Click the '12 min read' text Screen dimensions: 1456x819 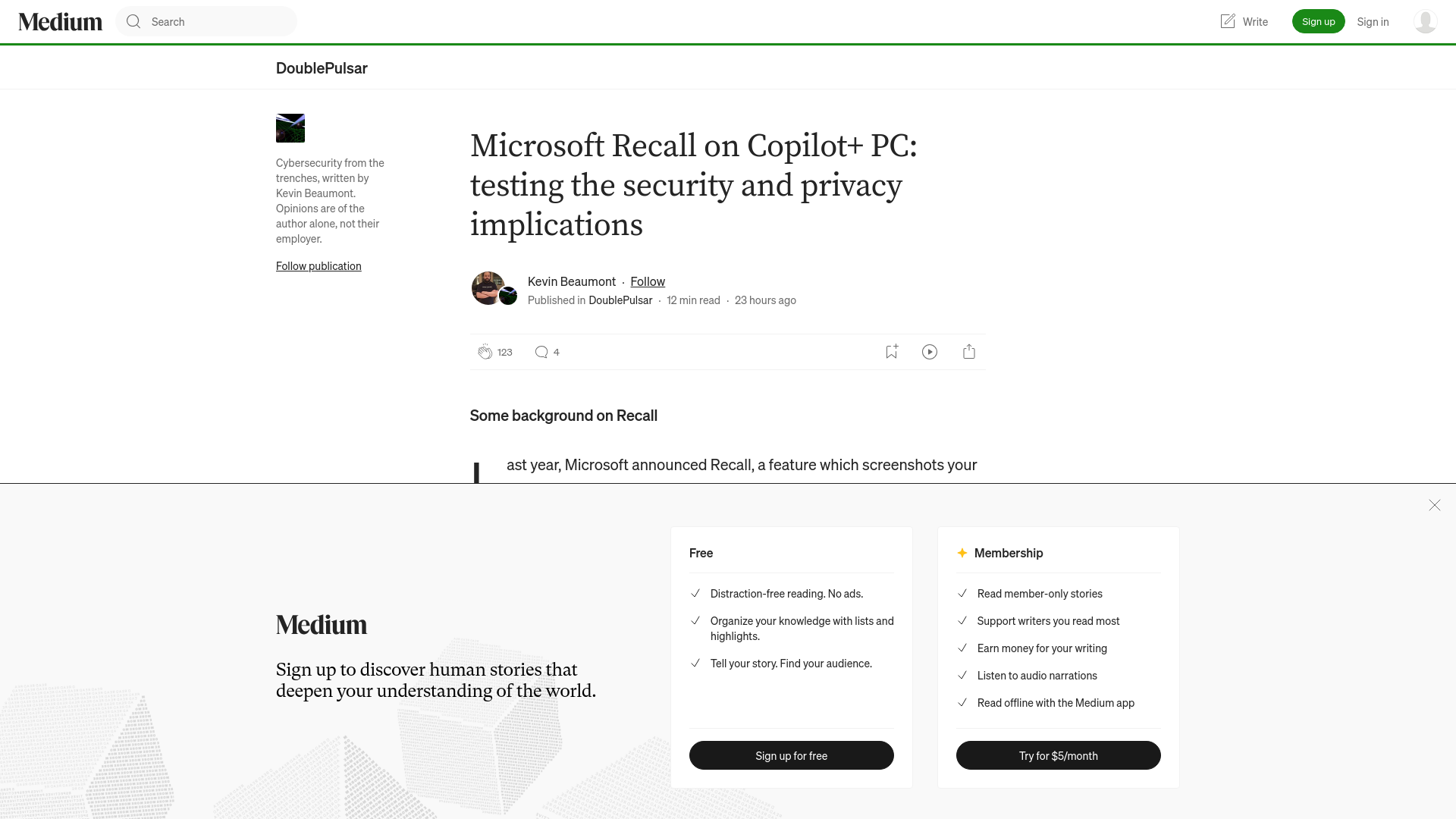click(693, 300)
